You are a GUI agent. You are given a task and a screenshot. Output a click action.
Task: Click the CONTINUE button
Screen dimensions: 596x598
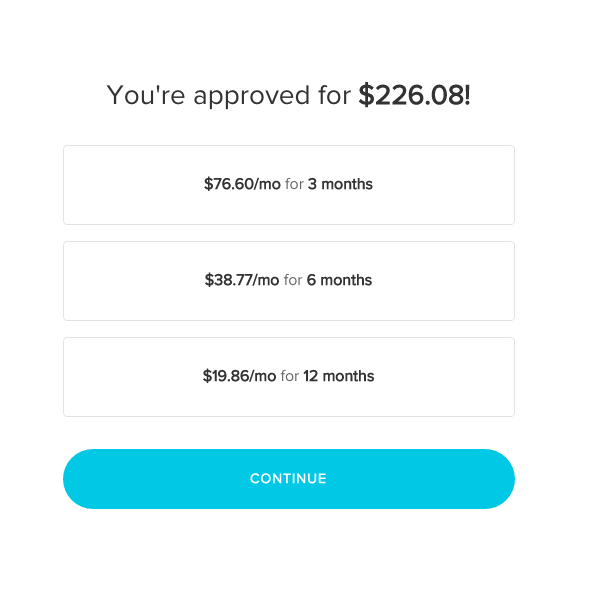(289, 479)
